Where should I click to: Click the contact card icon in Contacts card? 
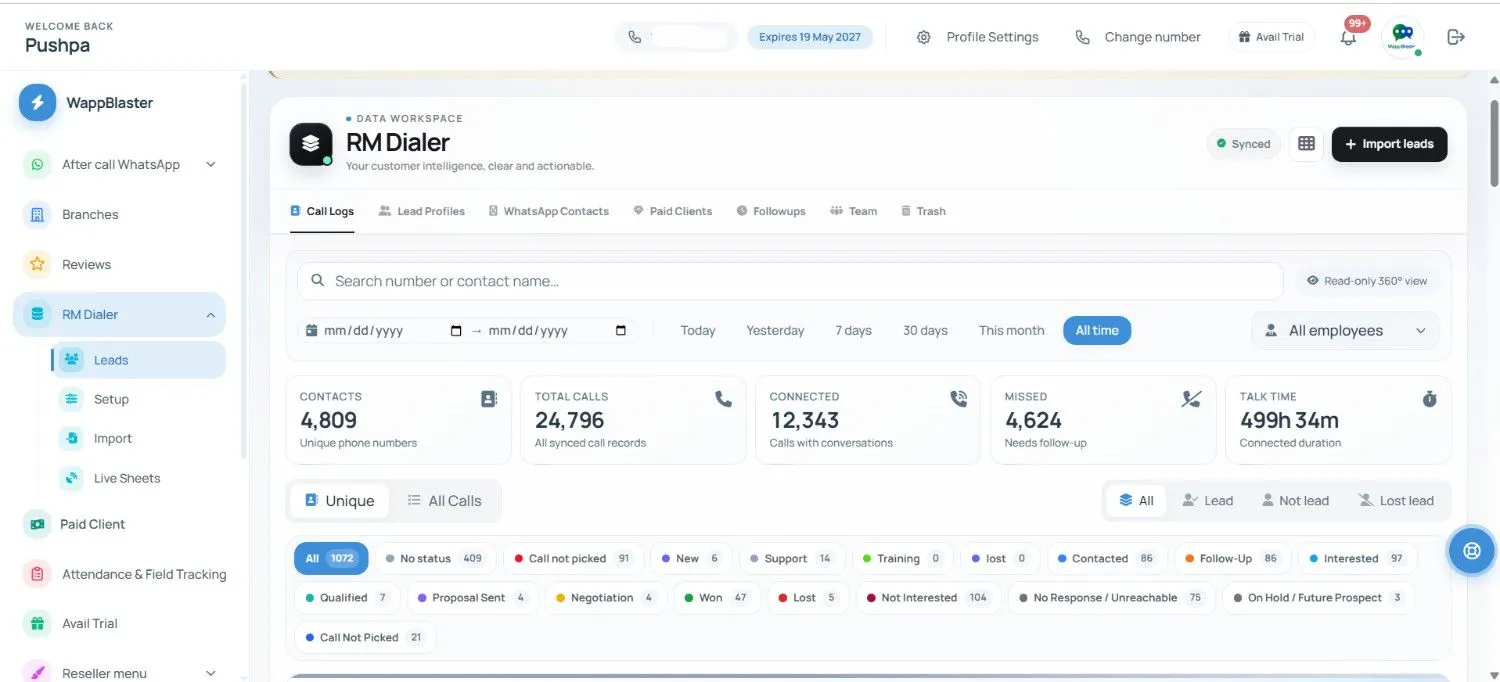coord(489,399)
